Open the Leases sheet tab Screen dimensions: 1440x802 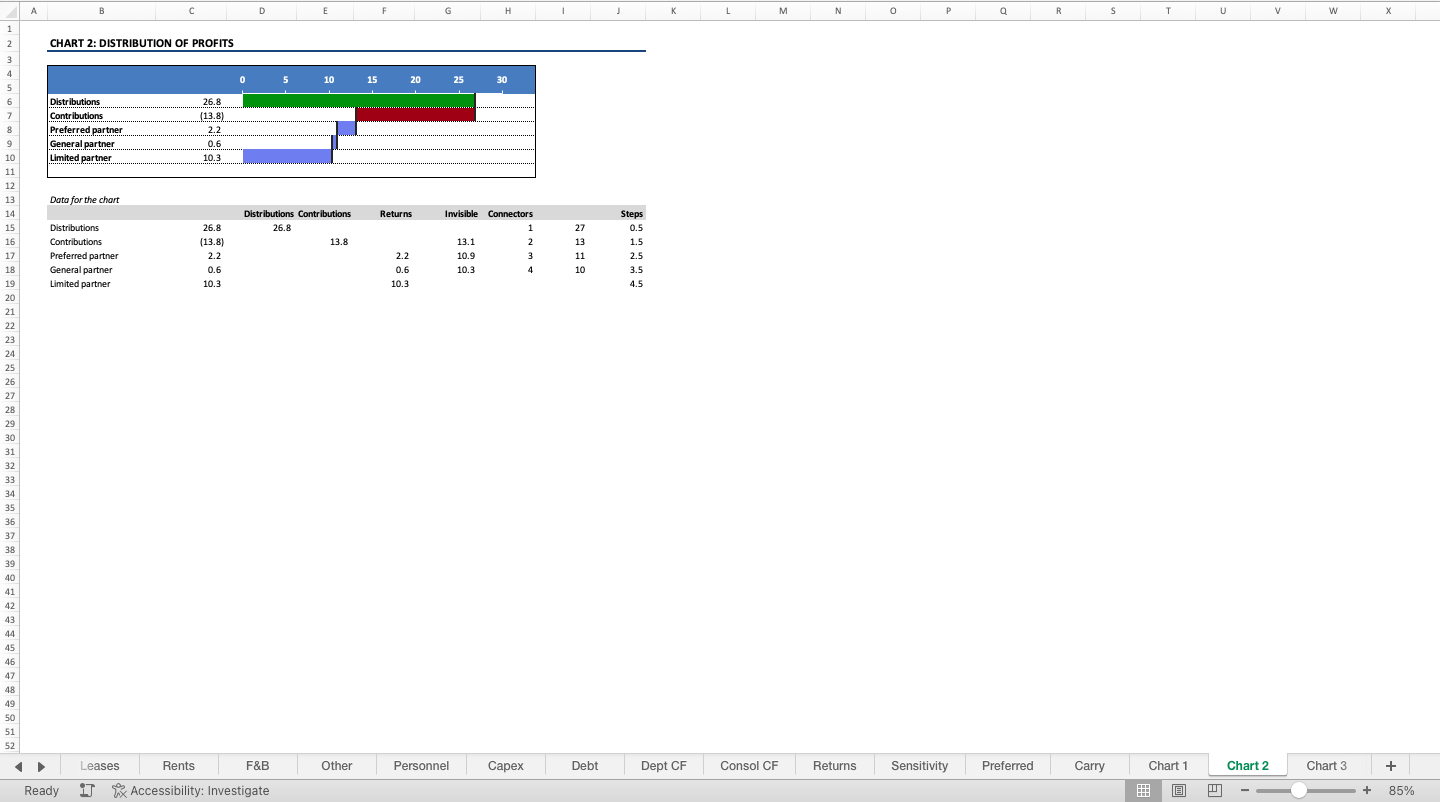tap(99, 766)
